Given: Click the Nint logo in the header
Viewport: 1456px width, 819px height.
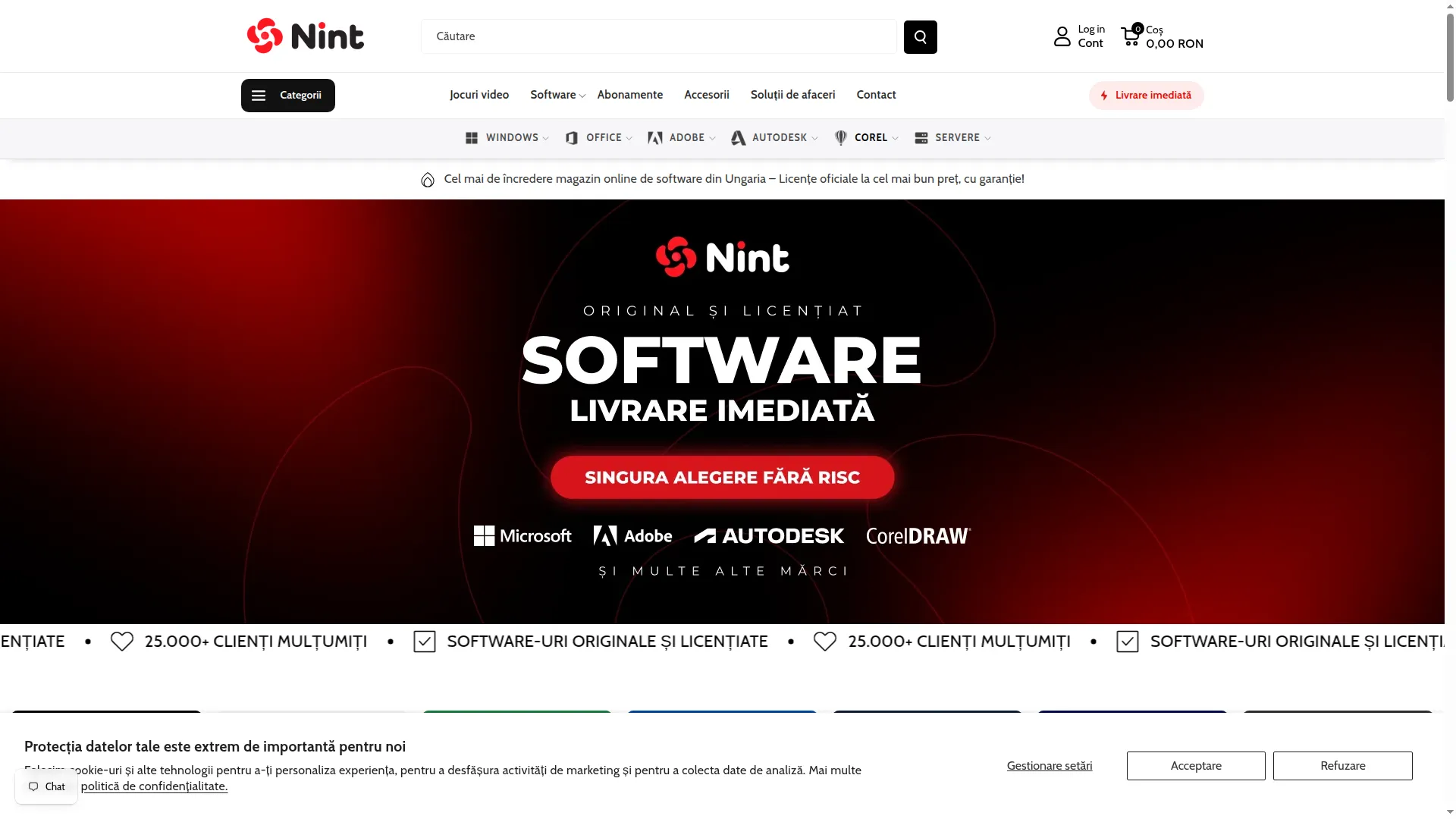Looking at the screenshot, I should 306,36.
